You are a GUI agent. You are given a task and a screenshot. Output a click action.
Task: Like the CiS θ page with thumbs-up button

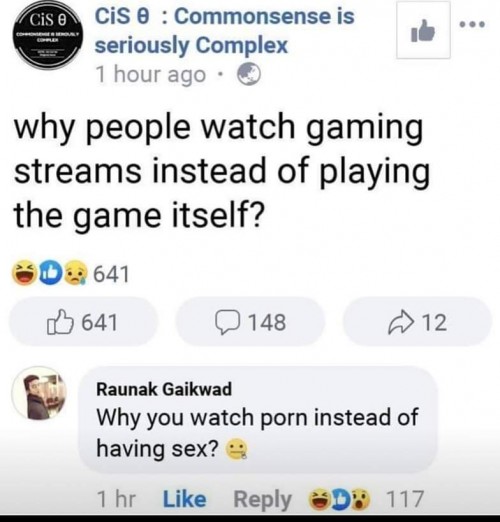tap(423, 30)
